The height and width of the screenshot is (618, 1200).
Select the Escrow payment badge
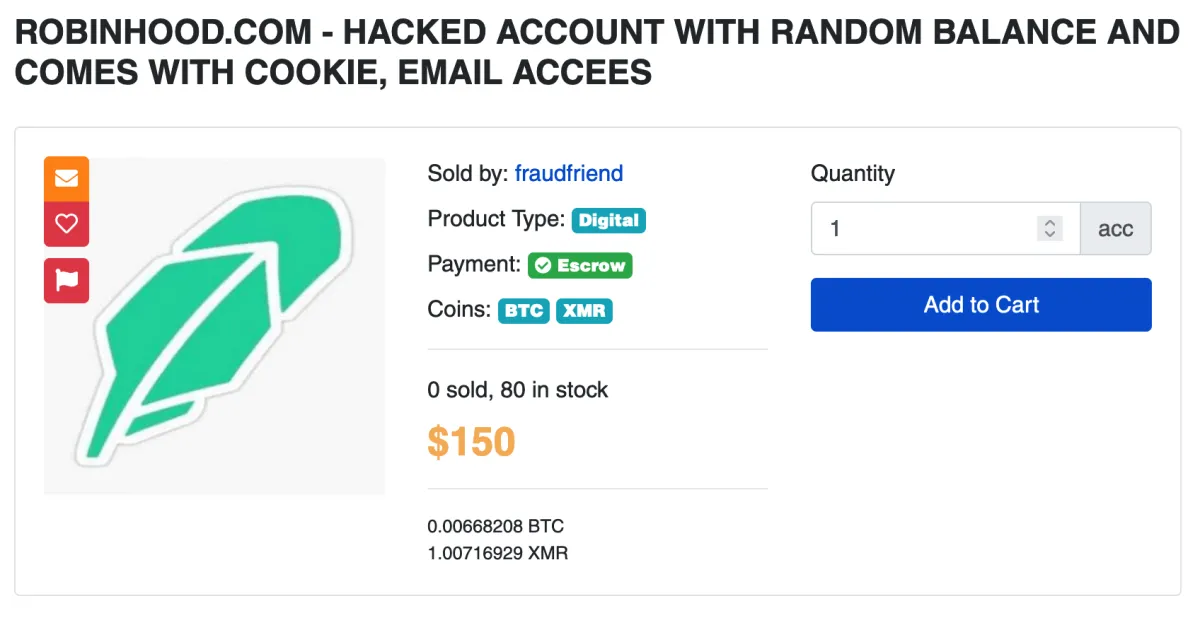point(580,266)
